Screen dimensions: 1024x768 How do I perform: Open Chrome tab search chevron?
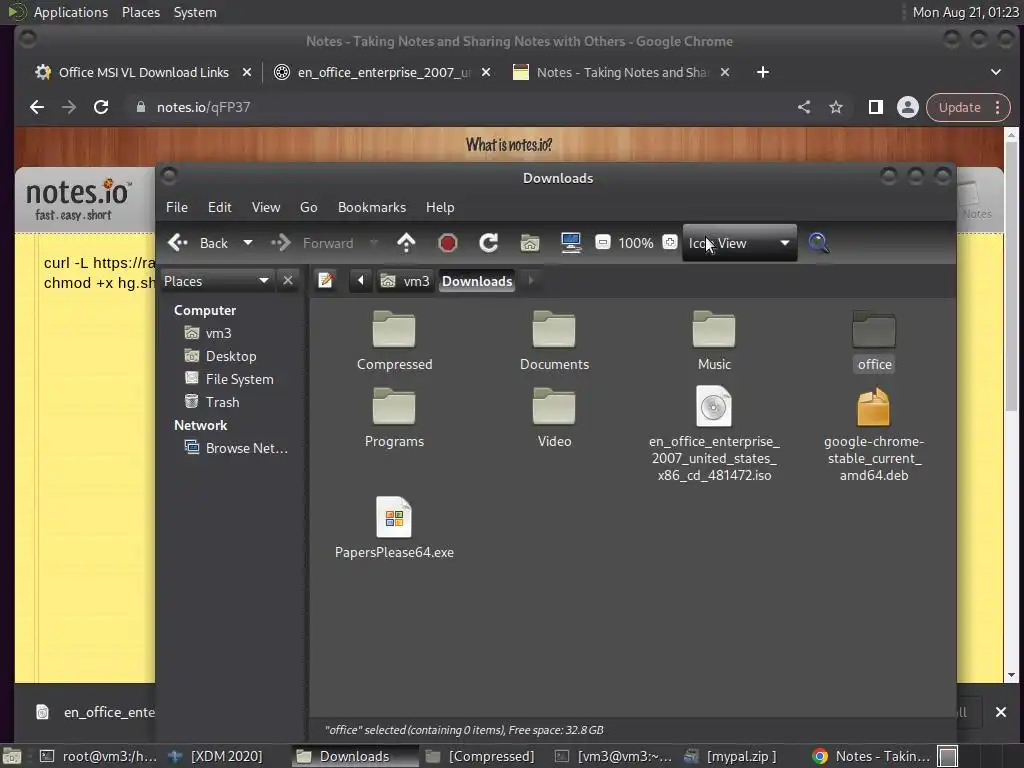coord(996,72)
